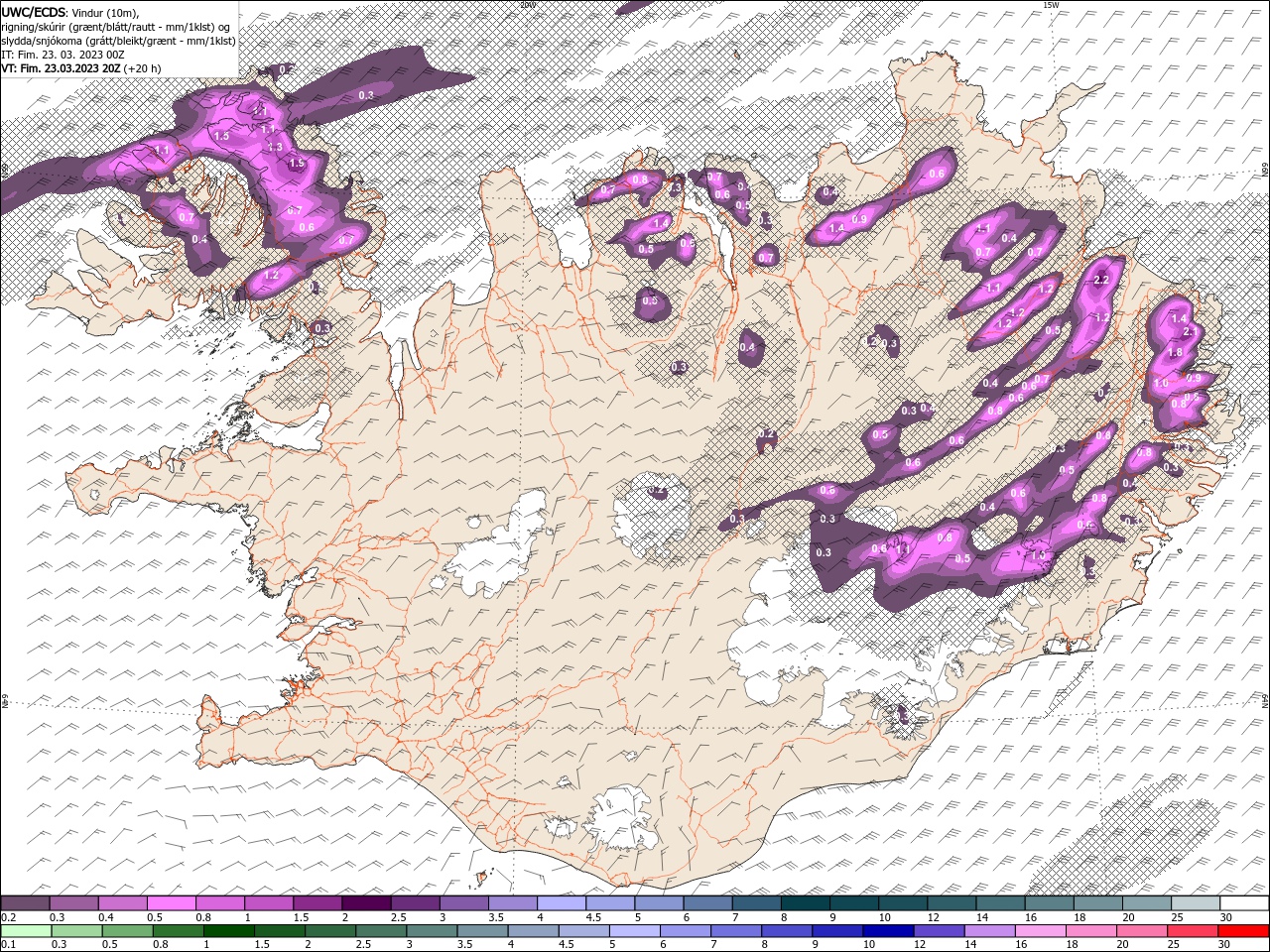Viewport: 1270px width, 952px height.
Task: Click the rain legend swatch between 1 and 1.5
Action: [x=229, y=930]
